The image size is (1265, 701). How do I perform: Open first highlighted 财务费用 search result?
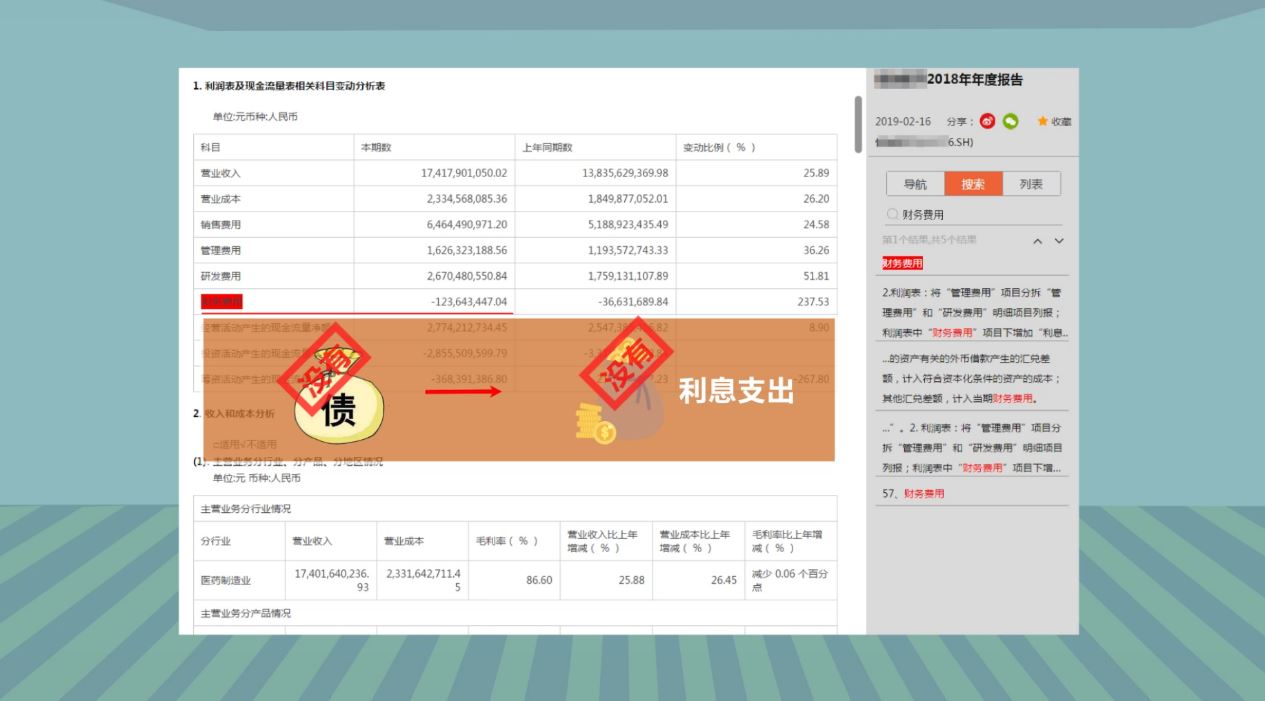click(902, 263)
